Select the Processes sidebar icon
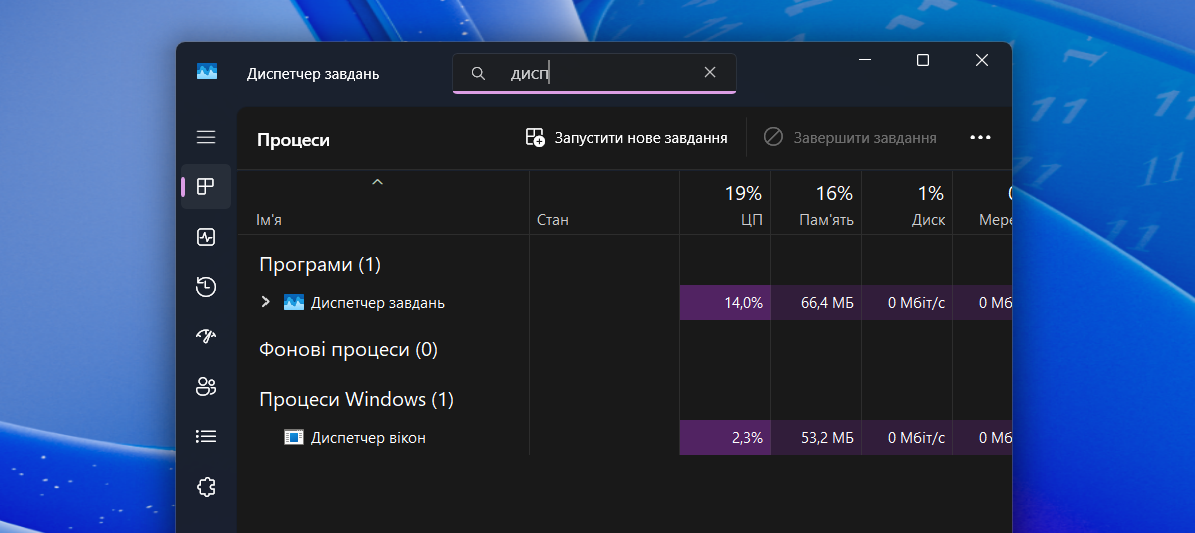The width and height of the screenshot is (1195, 533). [x=206, y=186]
